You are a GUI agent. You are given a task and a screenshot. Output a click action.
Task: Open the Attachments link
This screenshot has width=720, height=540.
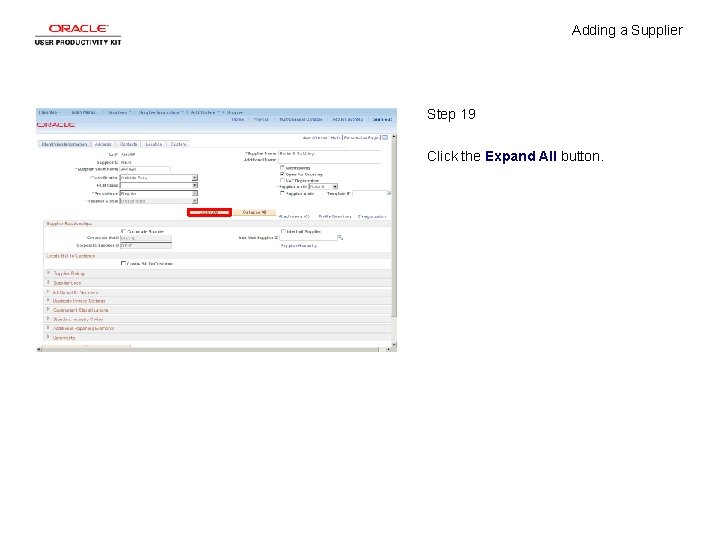[x=294, y=216]
